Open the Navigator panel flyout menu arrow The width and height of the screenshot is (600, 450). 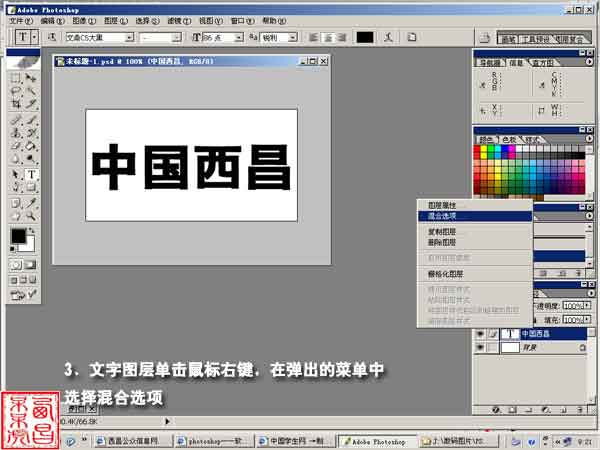(589, 62)
